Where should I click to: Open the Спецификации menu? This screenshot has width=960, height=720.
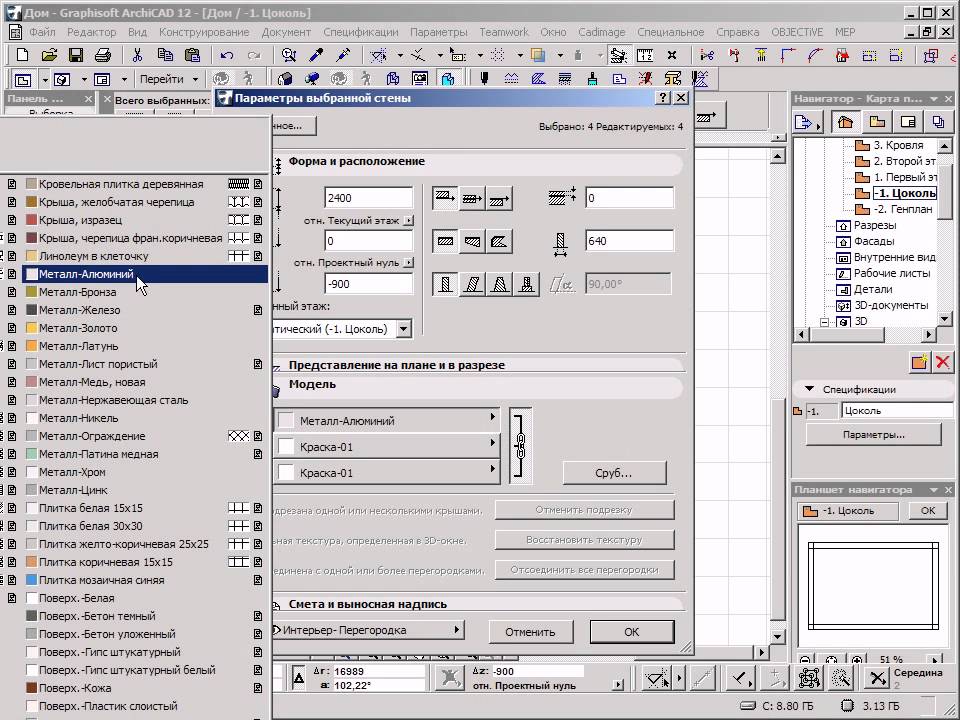click(361, 32)
